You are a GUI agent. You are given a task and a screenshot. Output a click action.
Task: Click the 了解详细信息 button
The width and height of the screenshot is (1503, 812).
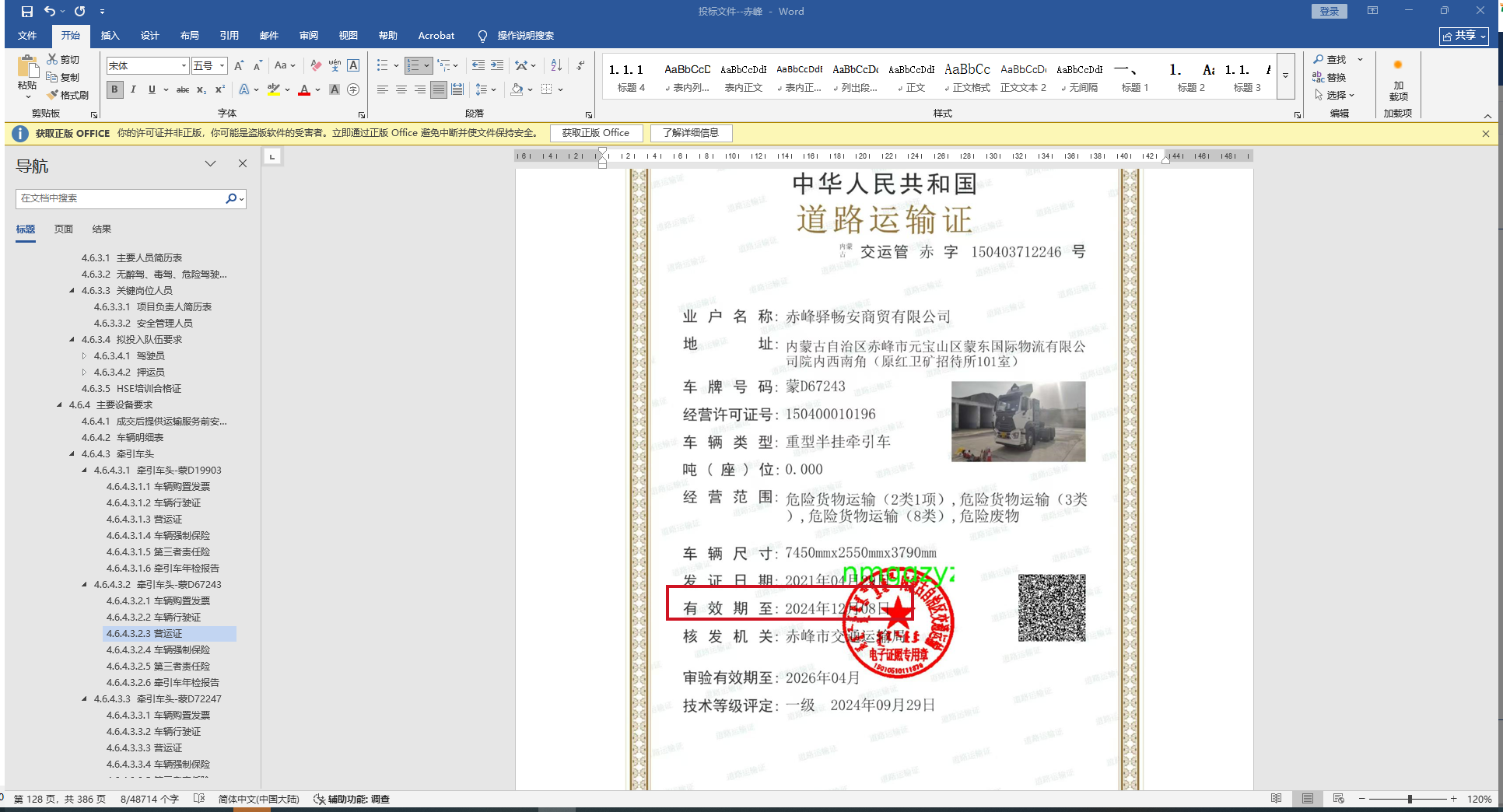pyautogui.click(x=691, y=133)
